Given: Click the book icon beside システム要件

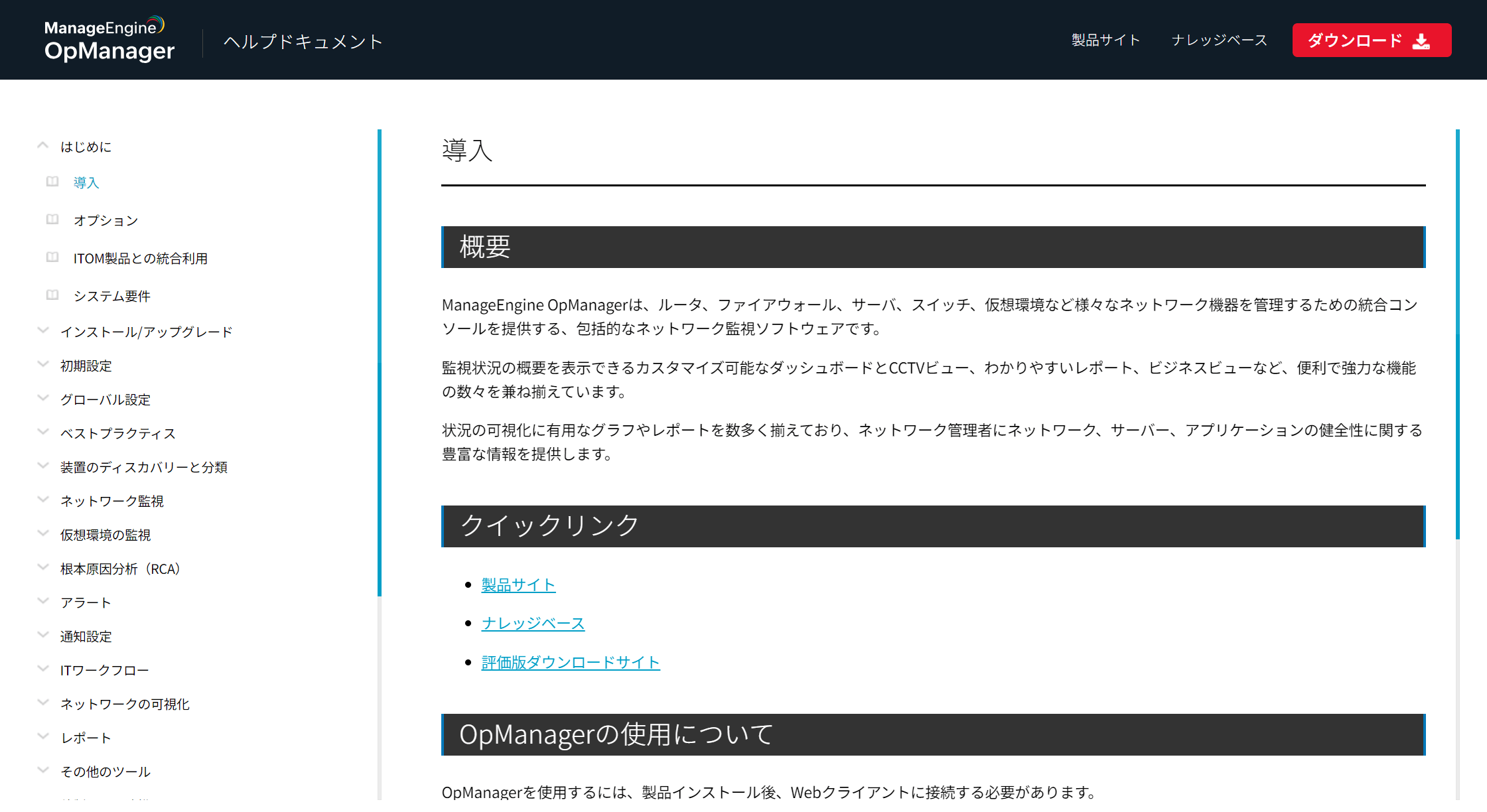Looking at the screenshot, I should [x=52, y=295].
